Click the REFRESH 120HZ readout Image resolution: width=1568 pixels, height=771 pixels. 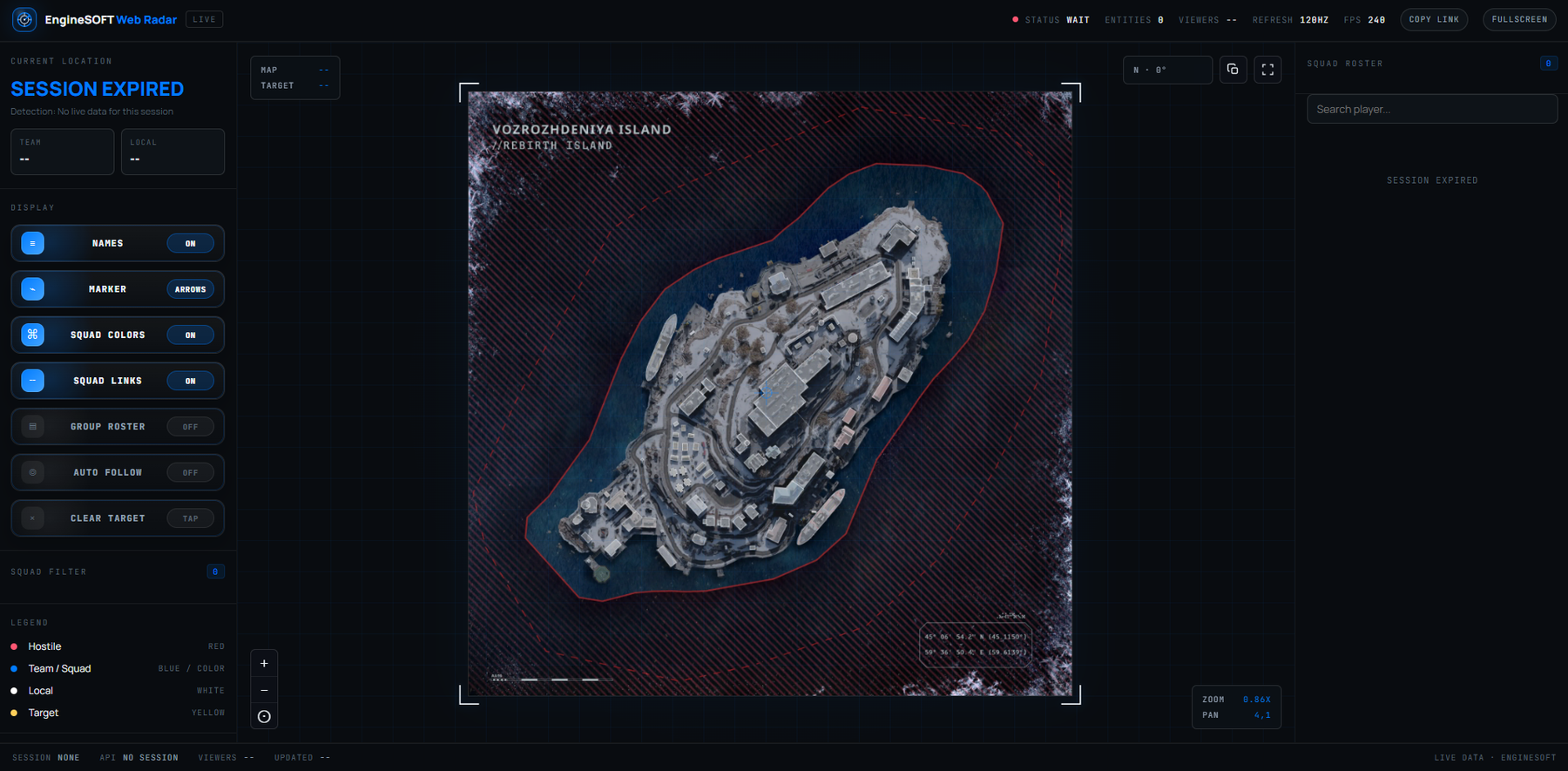point(1290,19)
